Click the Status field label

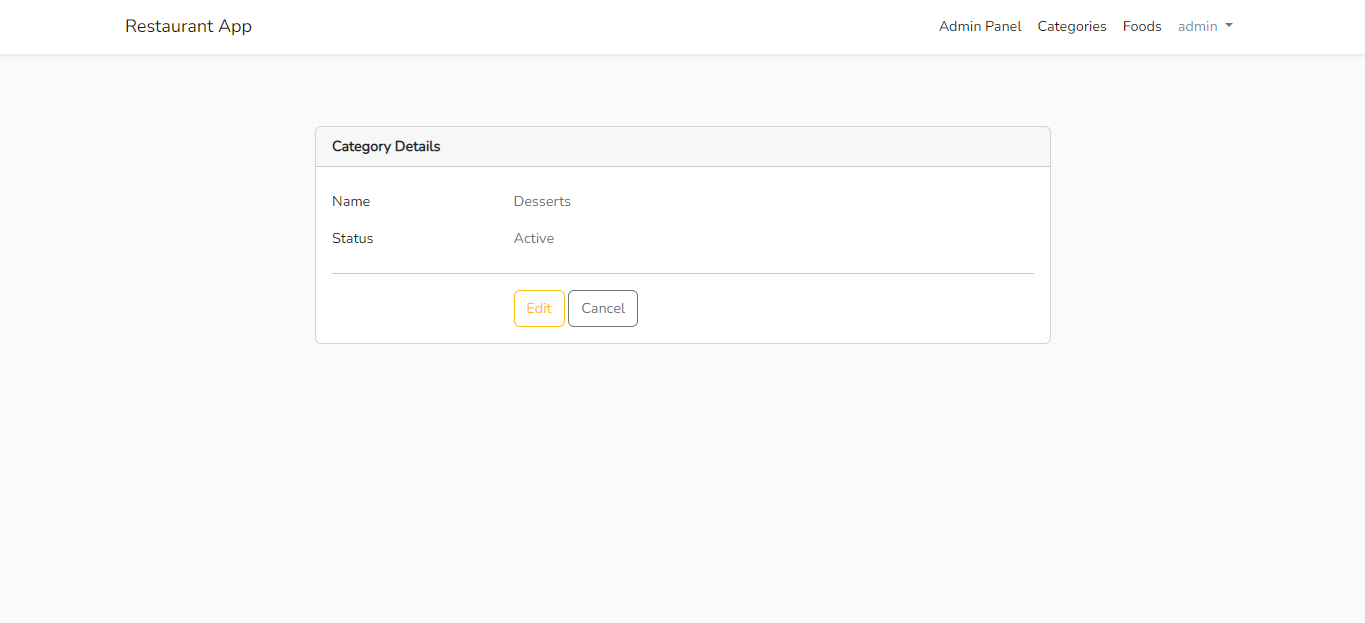352,238
